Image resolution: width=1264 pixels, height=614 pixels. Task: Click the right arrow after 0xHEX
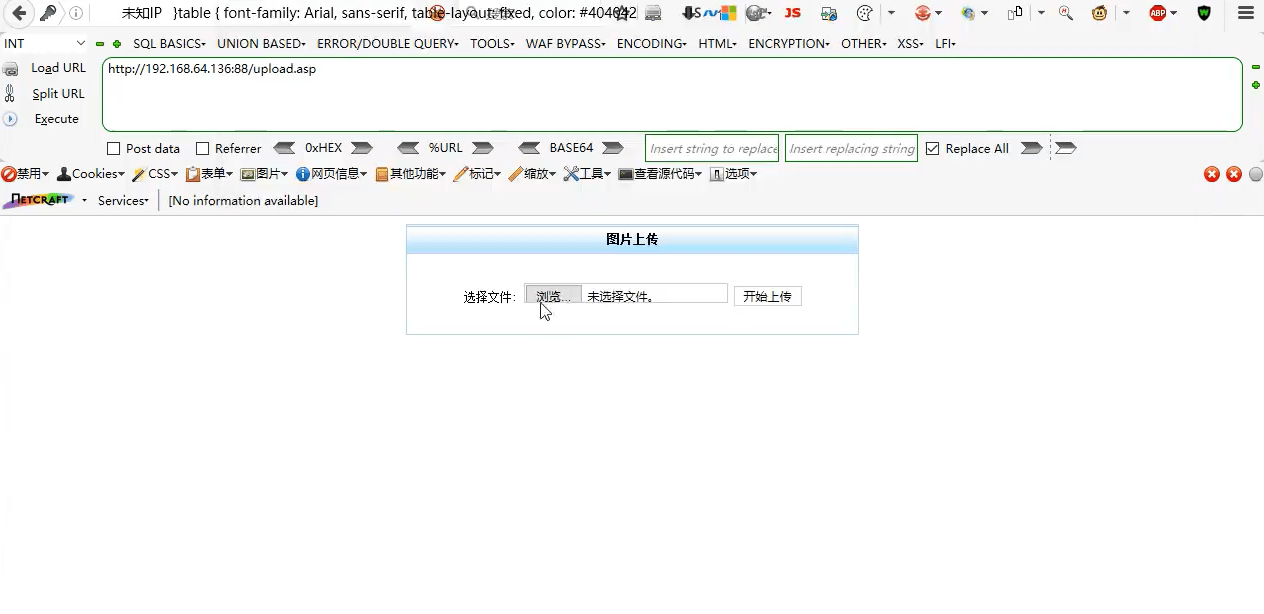[361, 148]
